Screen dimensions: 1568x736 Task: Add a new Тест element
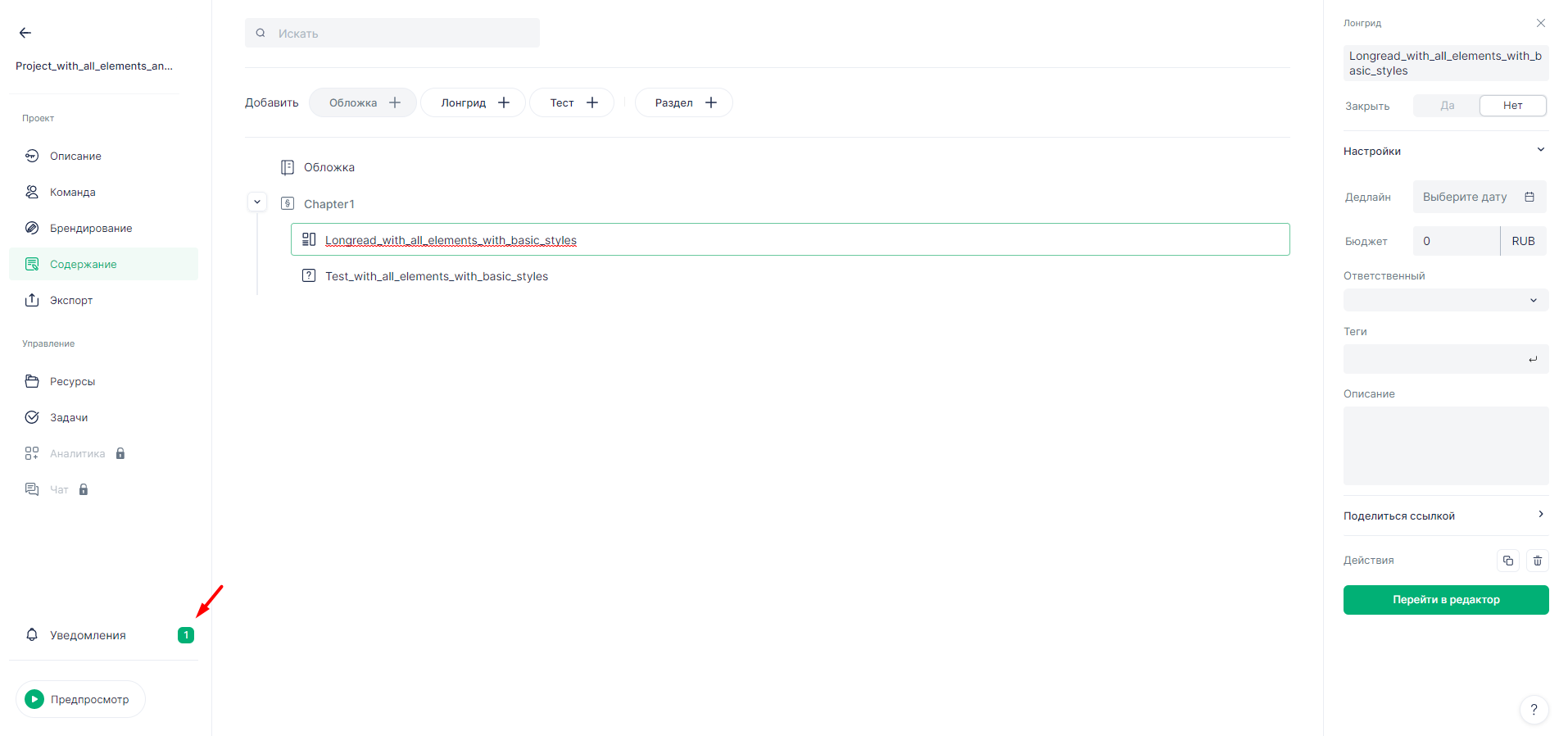572,102
